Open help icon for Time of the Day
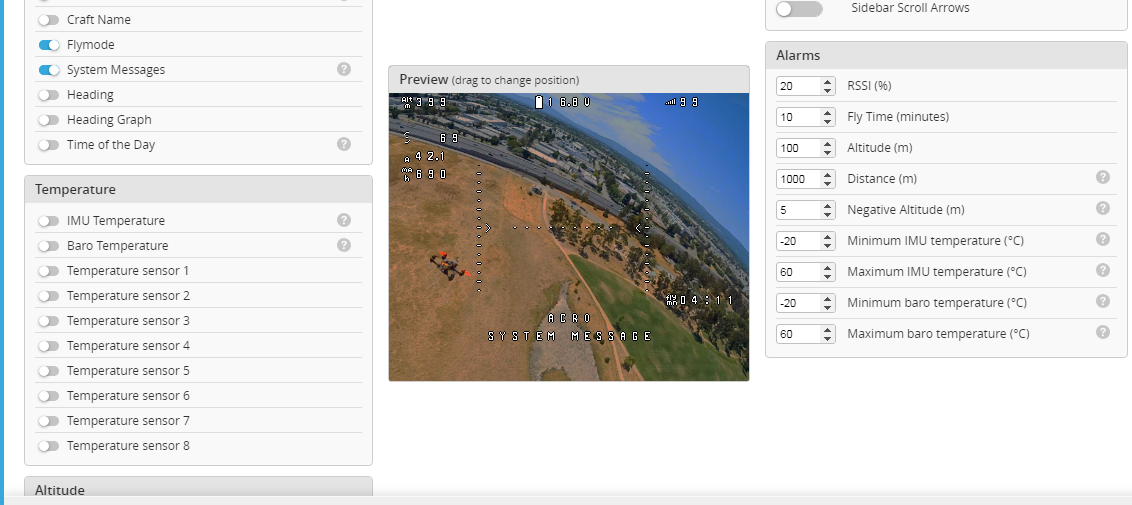The image size is (1132, 505). pos(344,144)
